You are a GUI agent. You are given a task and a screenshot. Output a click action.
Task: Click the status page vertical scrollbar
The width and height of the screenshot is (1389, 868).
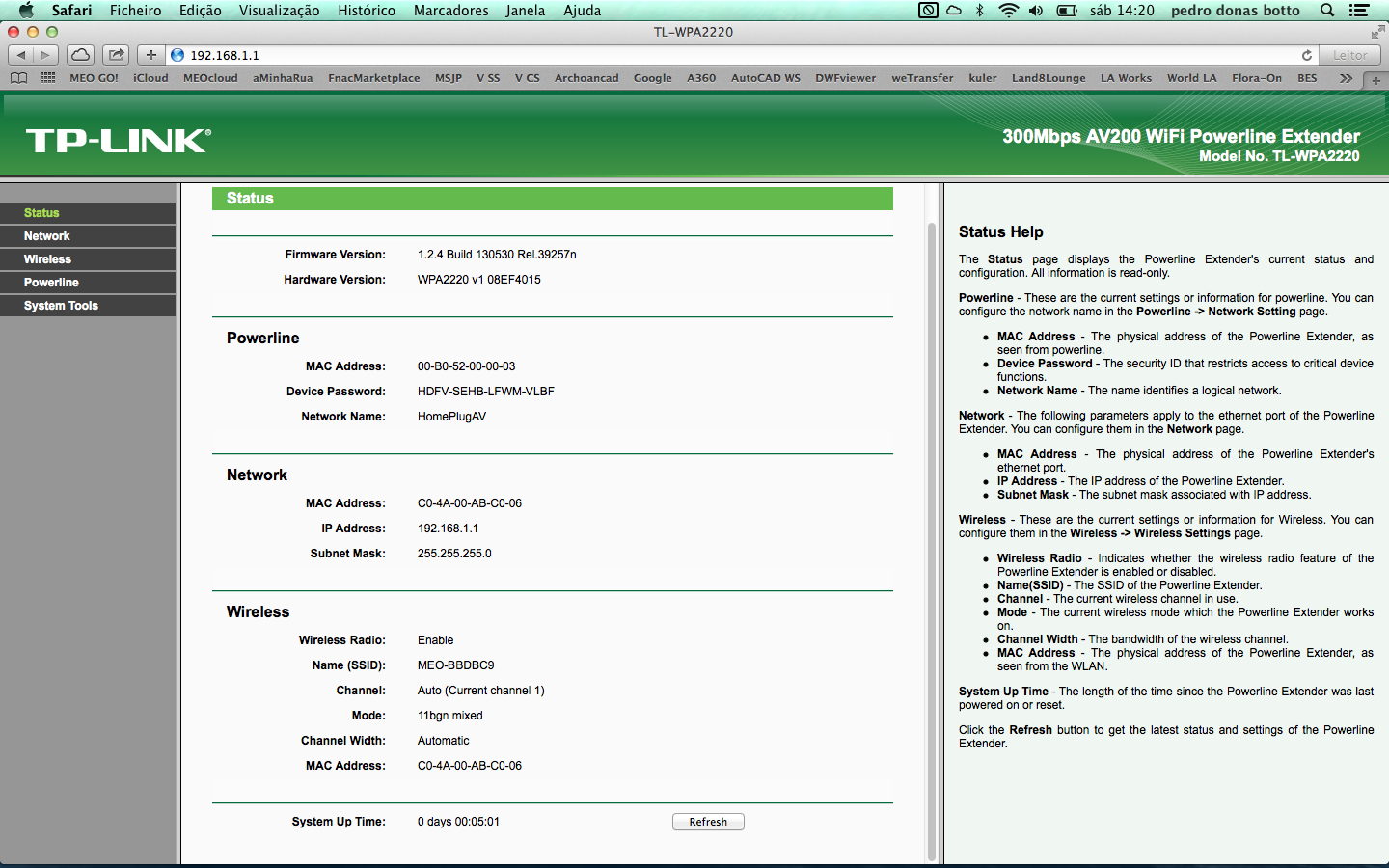click(x=932, y=540)
